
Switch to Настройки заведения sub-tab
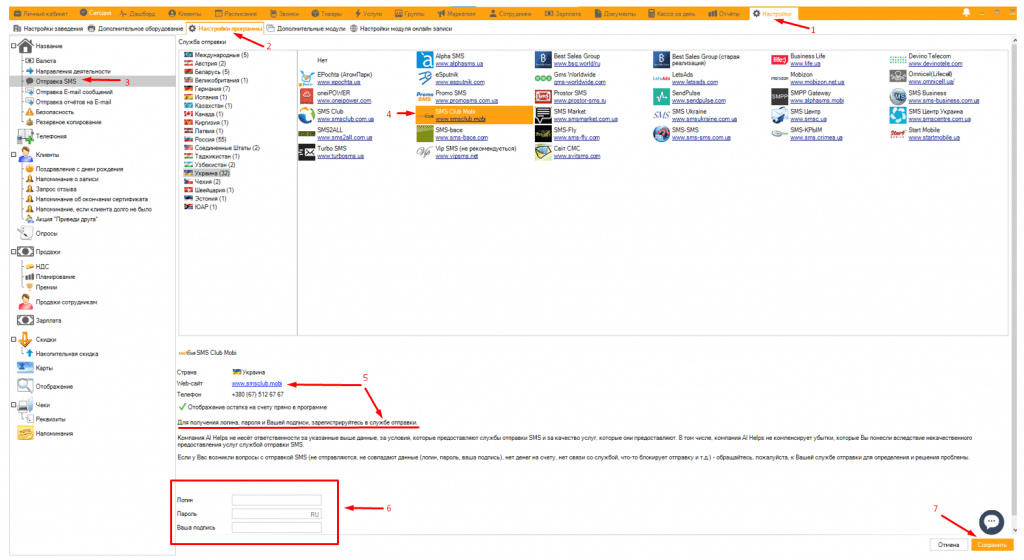pos(48,29)
